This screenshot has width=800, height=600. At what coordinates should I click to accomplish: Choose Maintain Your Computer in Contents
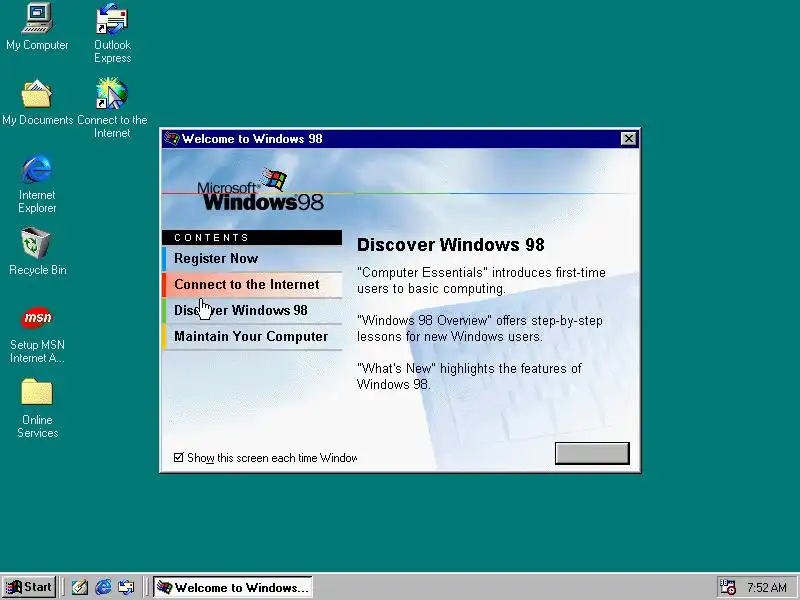pyautogui.click(x=252, y=336)
